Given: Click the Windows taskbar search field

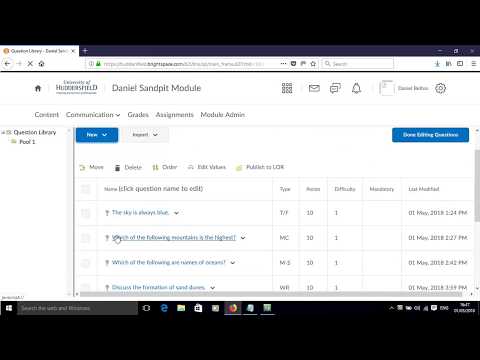Looking at the screenshot, I should (x=77, y=308).
